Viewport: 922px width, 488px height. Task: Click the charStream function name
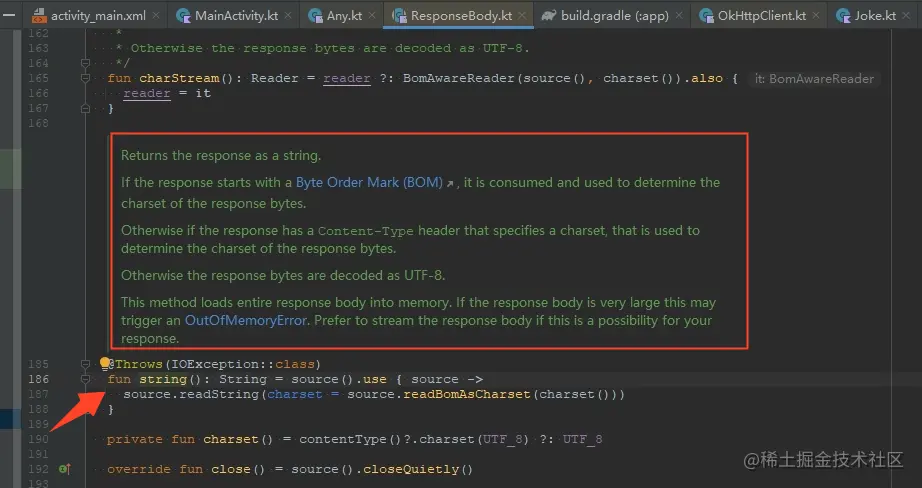pos(179,78)
